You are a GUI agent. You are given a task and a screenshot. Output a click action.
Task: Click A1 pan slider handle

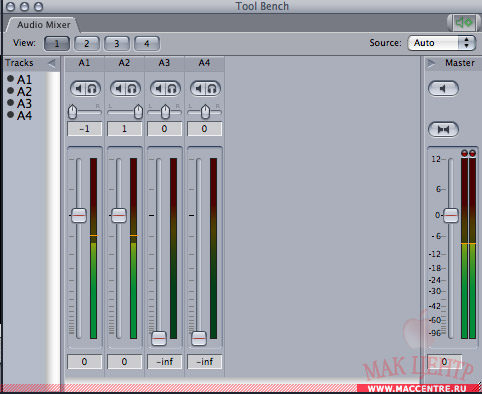pos(72,112)
